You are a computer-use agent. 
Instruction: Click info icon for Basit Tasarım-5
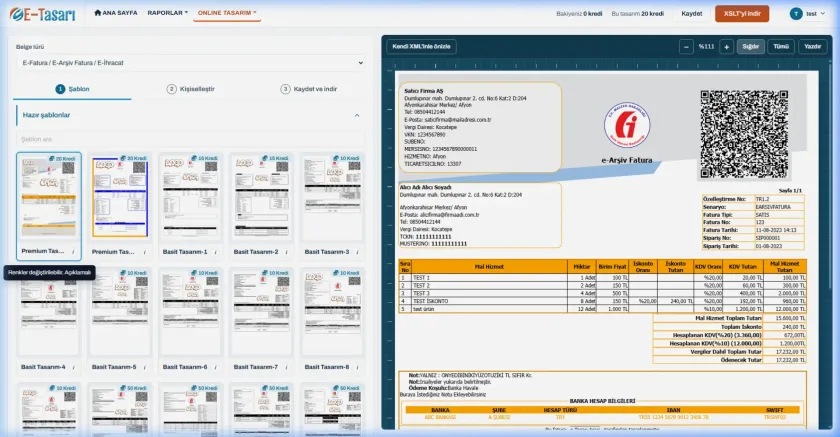[x=145, y=367]
